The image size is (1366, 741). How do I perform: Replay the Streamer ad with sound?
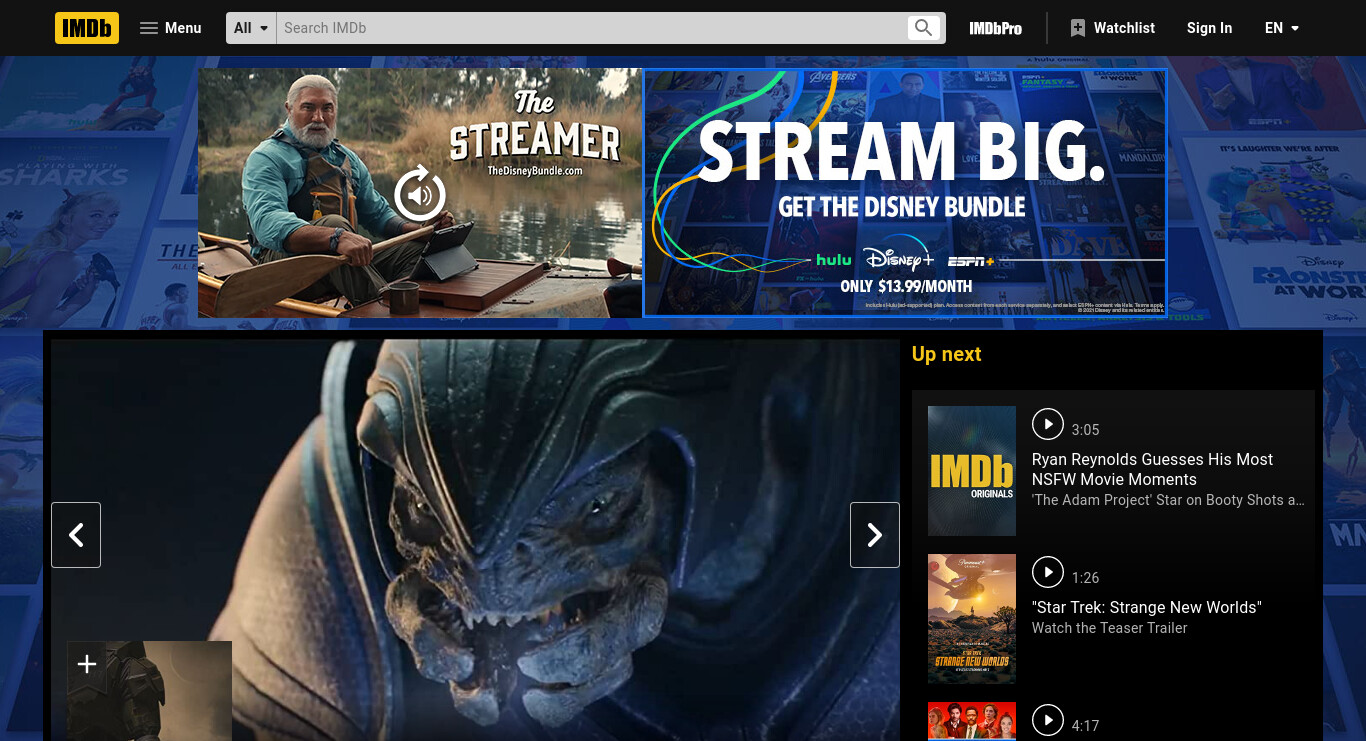click(x=420, y=193)
